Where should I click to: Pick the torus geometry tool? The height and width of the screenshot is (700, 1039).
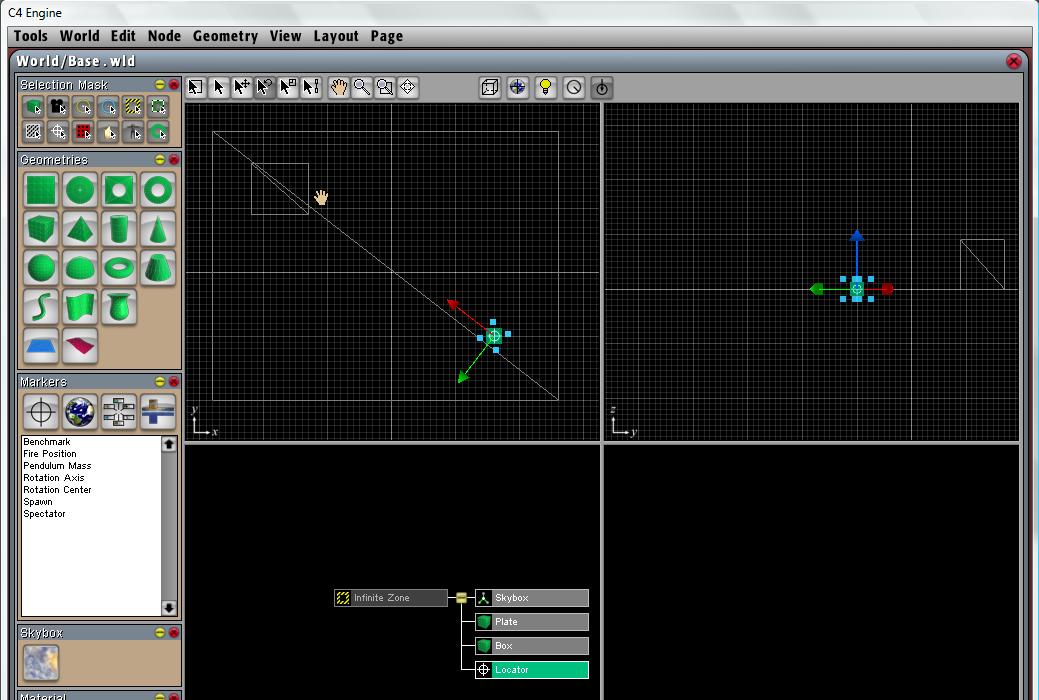(119, 268)
